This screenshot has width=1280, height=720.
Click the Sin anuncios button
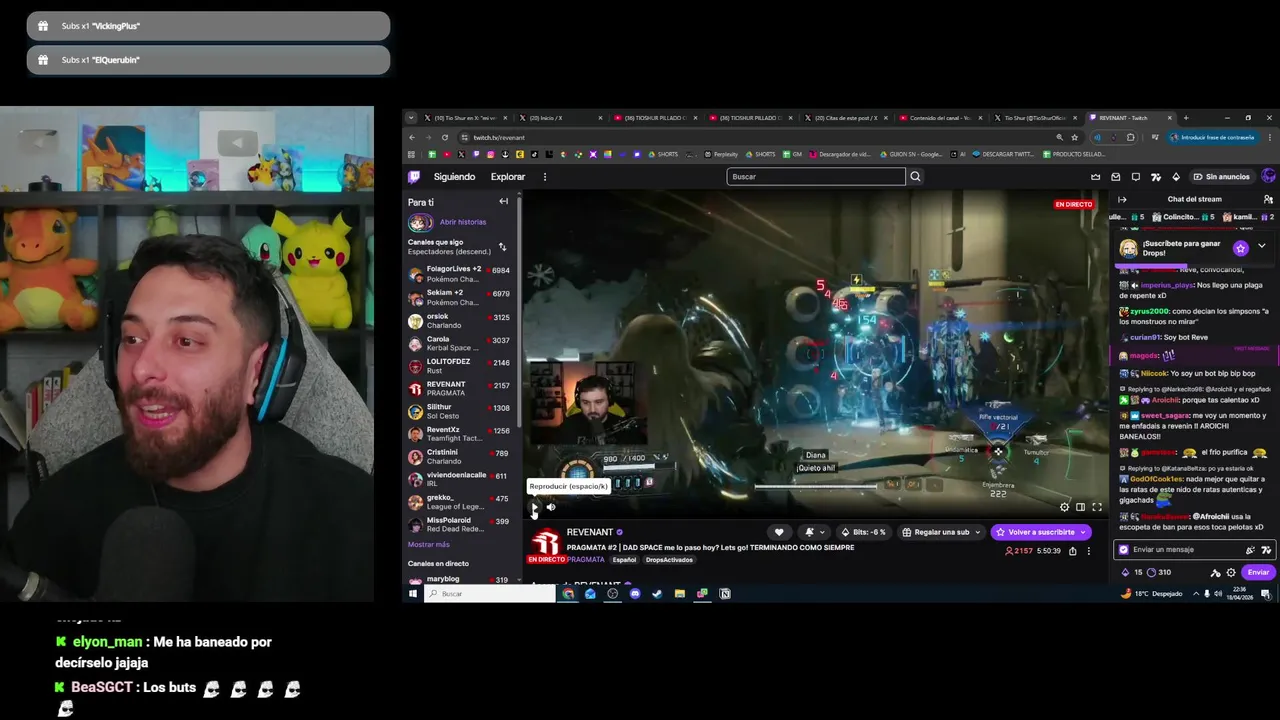1222,177
